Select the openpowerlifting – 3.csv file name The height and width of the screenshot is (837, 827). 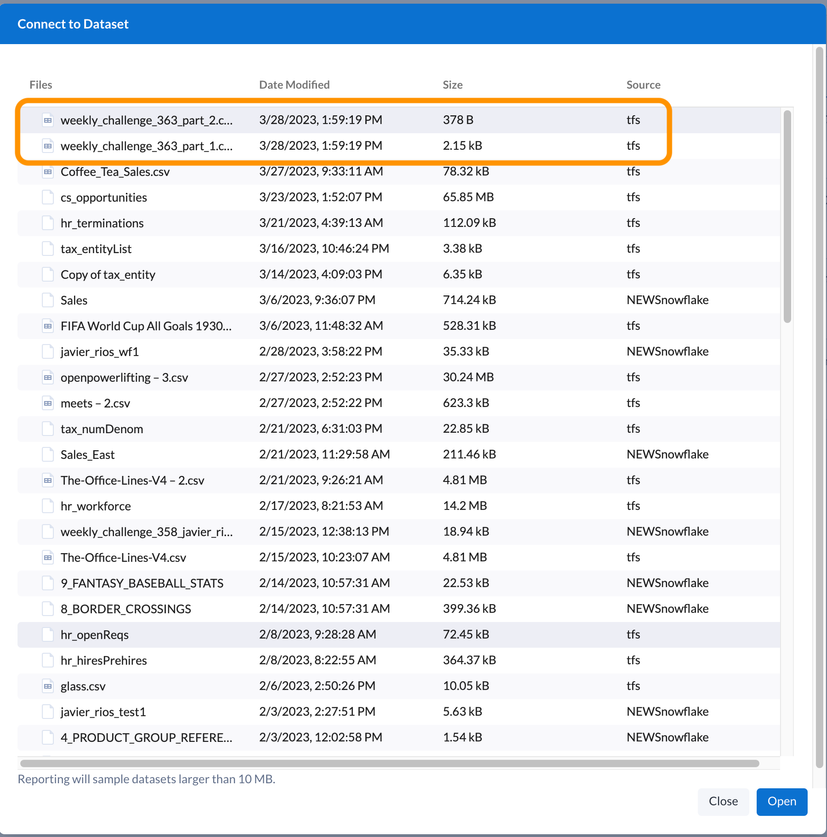[124, 377]
